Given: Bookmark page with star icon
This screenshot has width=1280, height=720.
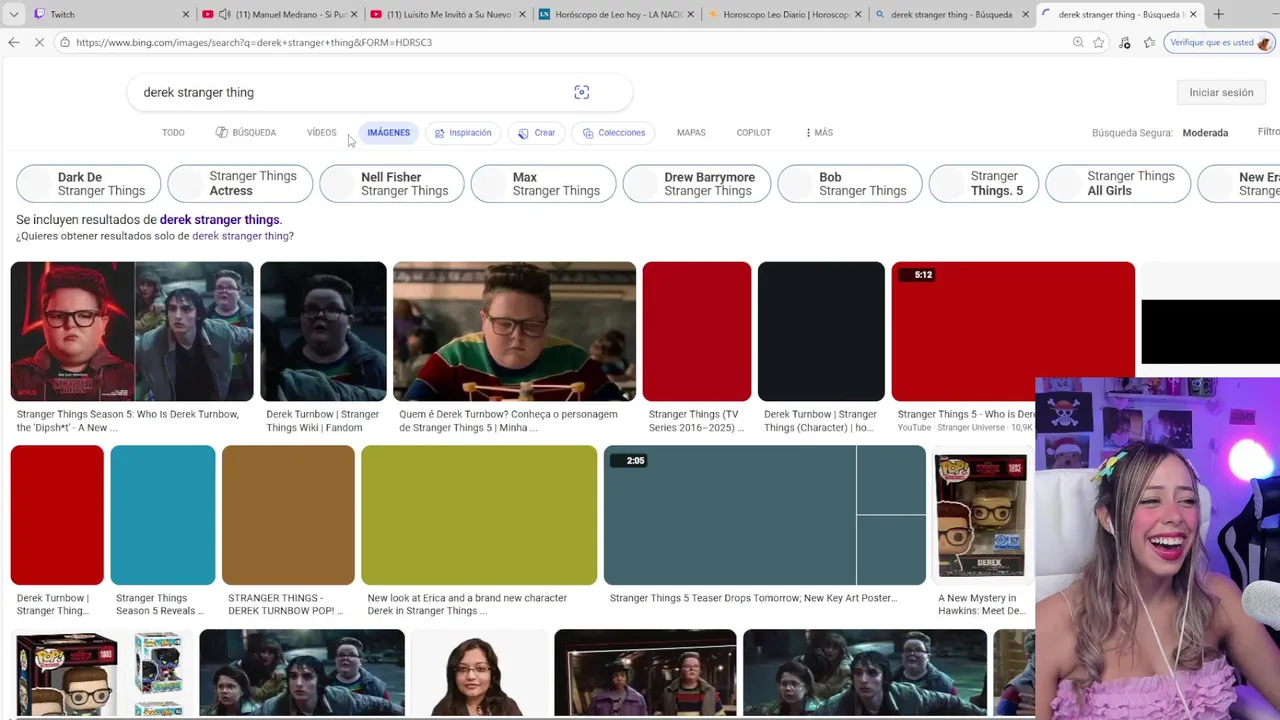Looking at the screenshot, I should (1099, 42).
